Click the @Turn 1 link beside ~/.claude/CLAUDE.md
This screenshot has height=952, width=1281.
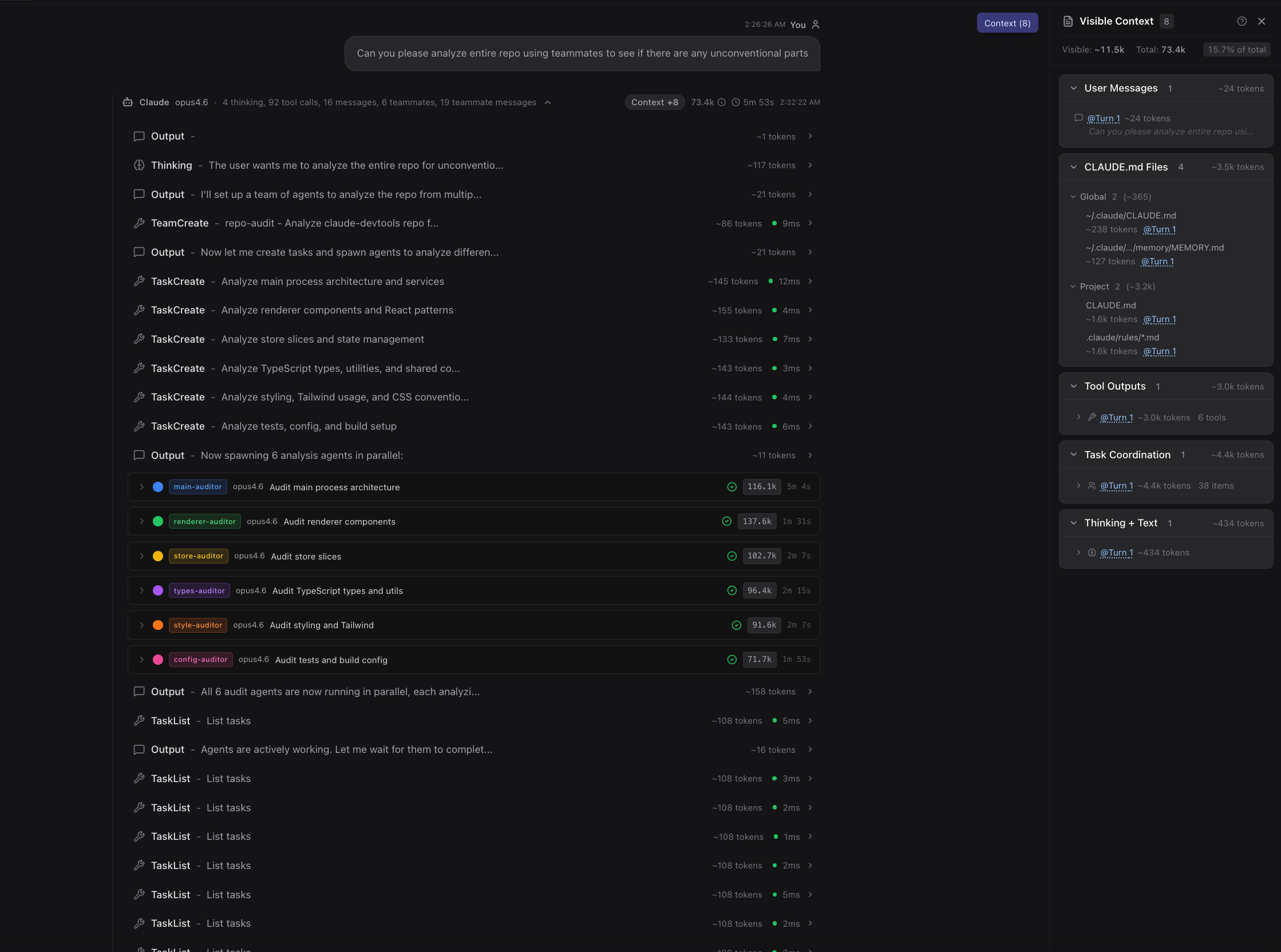click(1159, 229)
